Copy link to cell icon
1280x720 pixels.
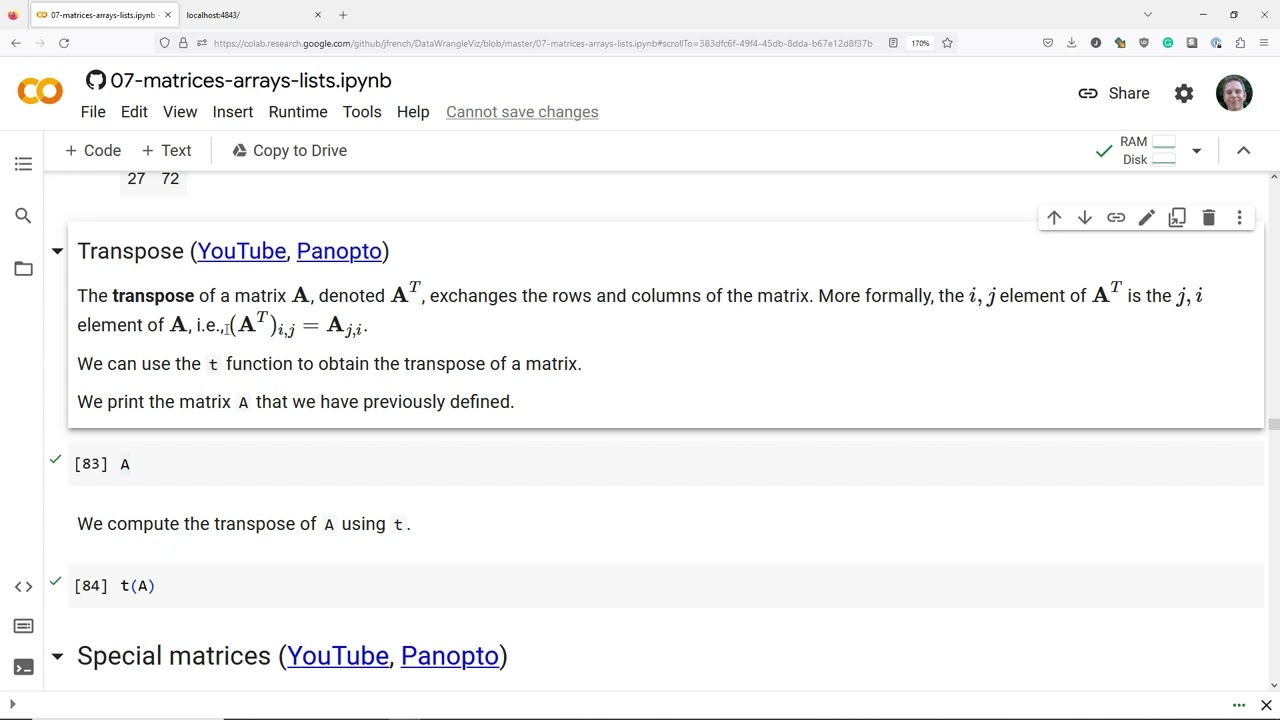tap(1116, 218)
